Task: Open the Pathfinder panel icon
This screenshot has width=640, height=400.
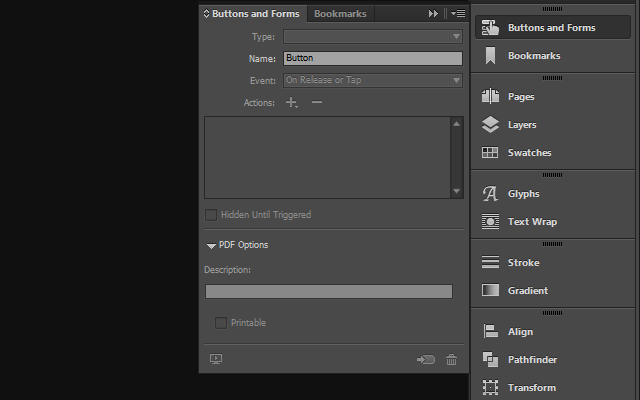Action: [490, 360]
